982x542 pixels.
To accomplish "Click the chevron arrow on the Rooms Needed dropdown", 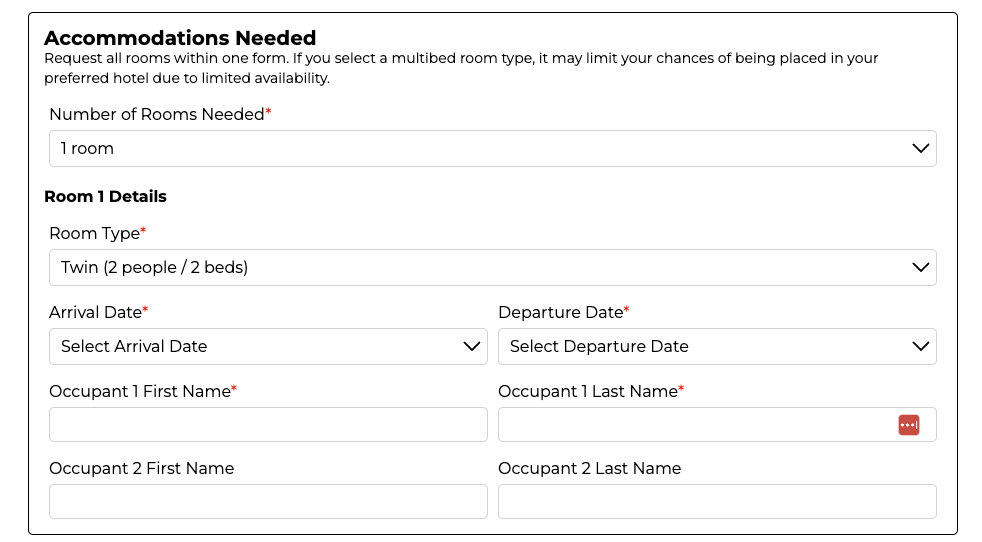I will coord(920,149).
